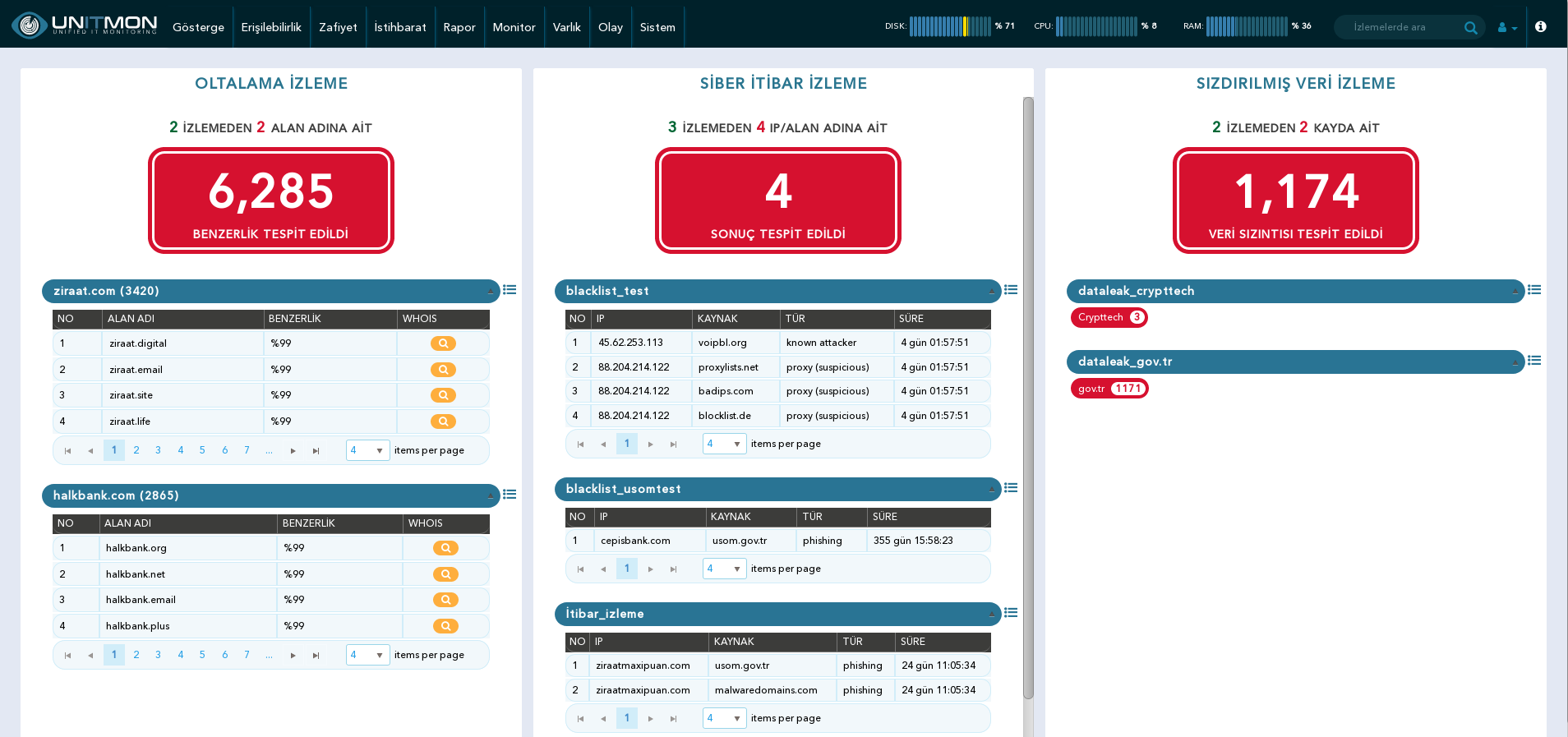Open WHOIS lookup for ziraat.site
The width and height of the screenshot is (1568, 737).
pyautogui.click(x=443, y=395)
